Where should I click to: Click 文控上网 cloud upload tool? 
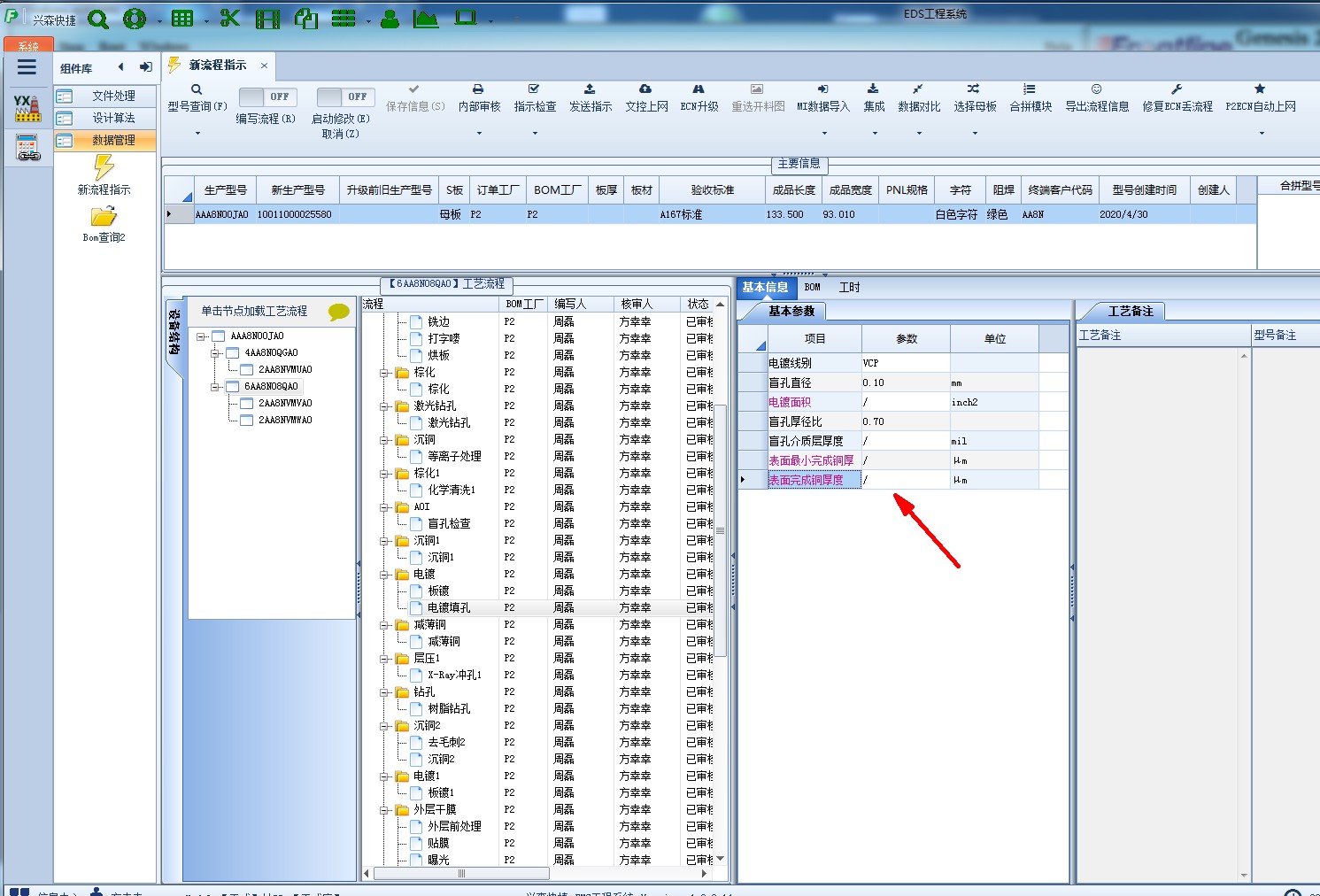pos(646,97)
